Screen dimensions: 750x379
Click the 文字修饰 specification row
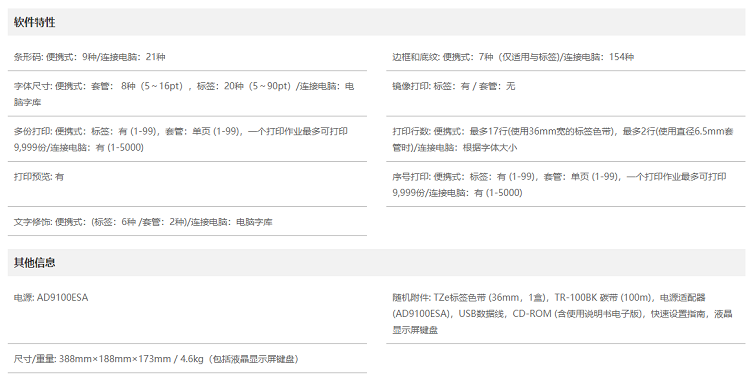[x=188, y=222]
